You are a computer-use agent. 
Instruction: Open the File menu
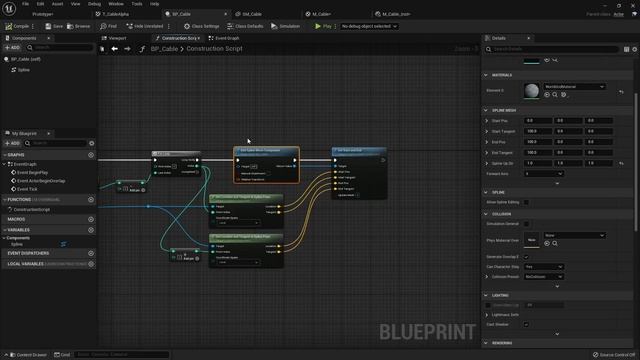click(x=25, y=4)
